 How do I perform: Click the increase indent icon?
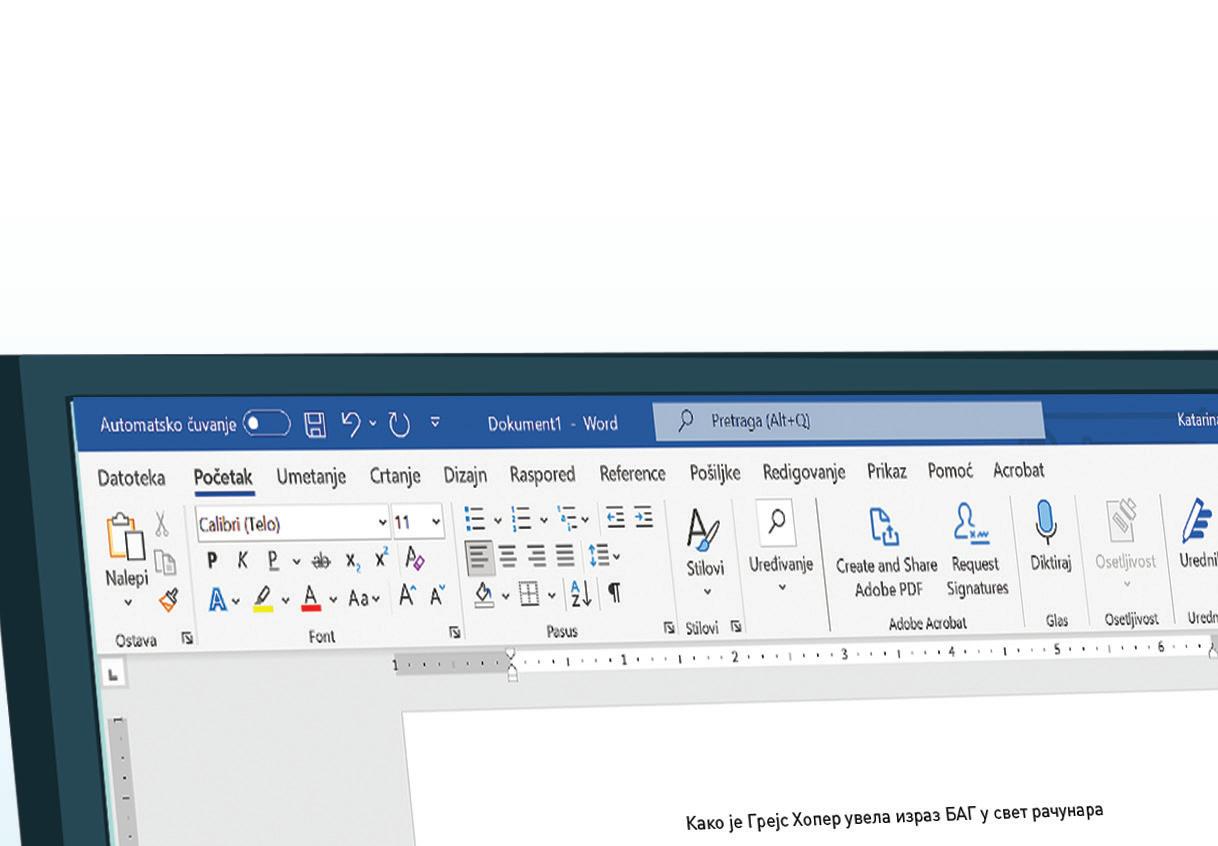point(643,517)
